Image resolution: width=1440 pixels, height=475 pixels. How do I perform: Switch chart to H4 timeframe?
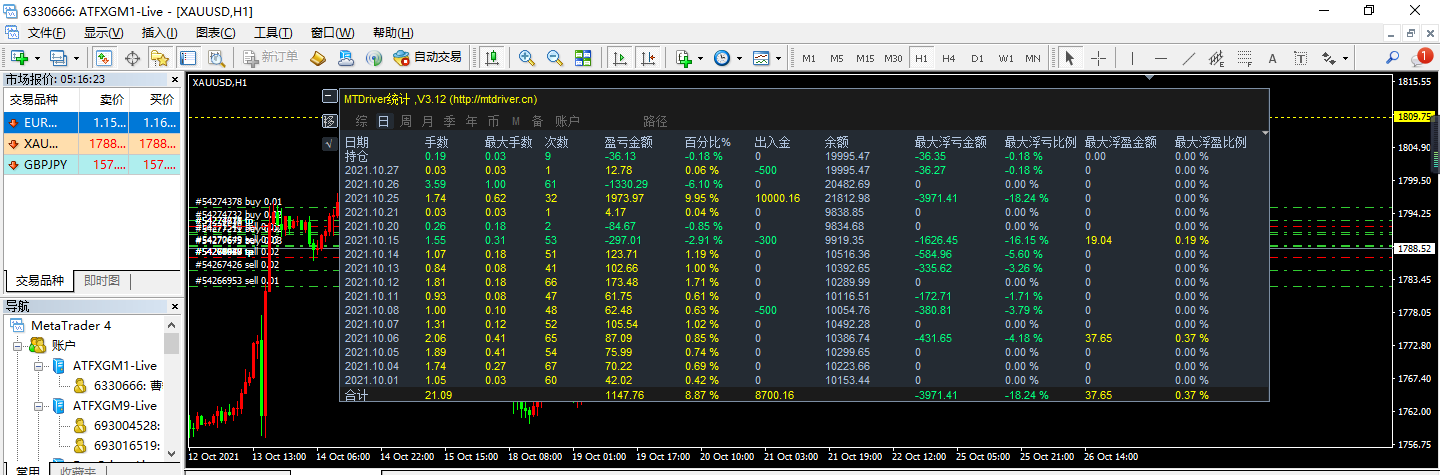tap(948, 58)
